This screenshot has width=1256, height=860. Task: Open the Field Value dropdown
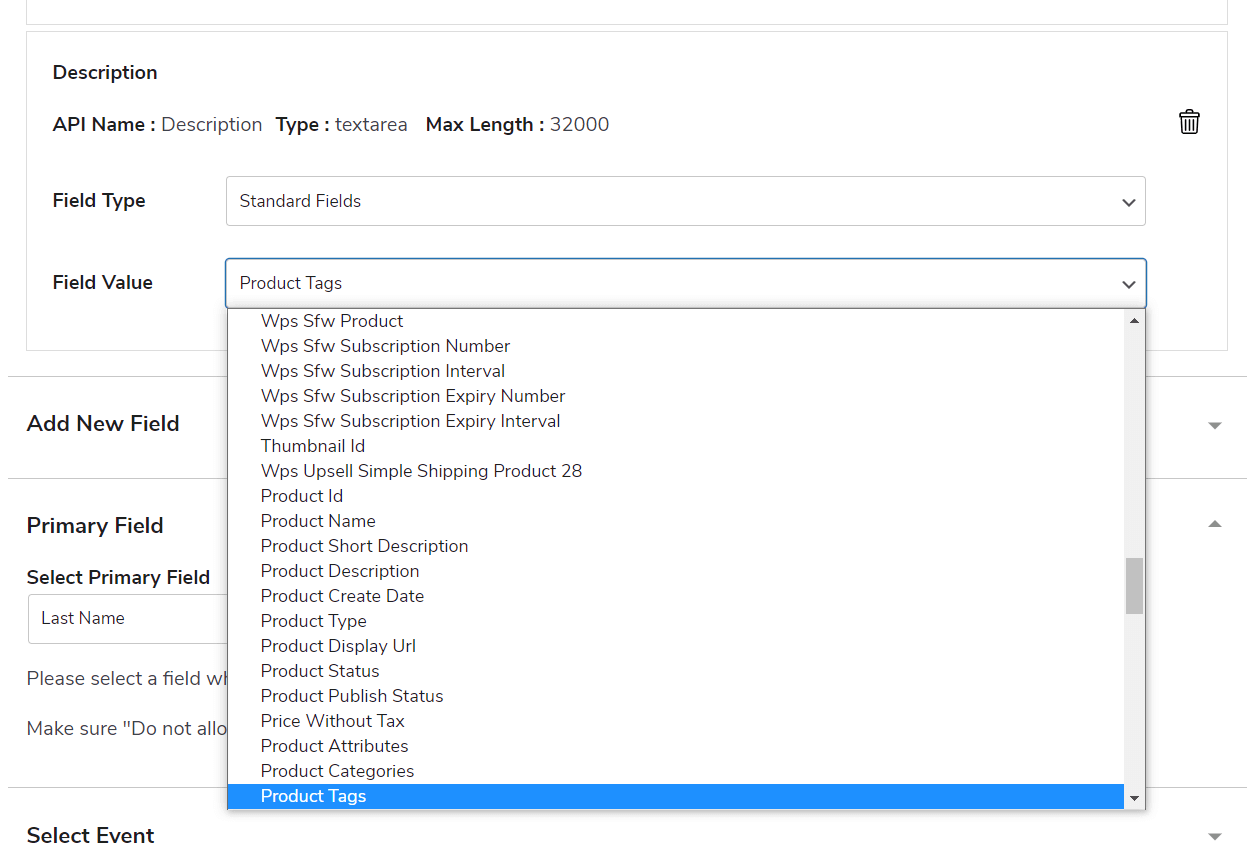(x=685, y=283)
